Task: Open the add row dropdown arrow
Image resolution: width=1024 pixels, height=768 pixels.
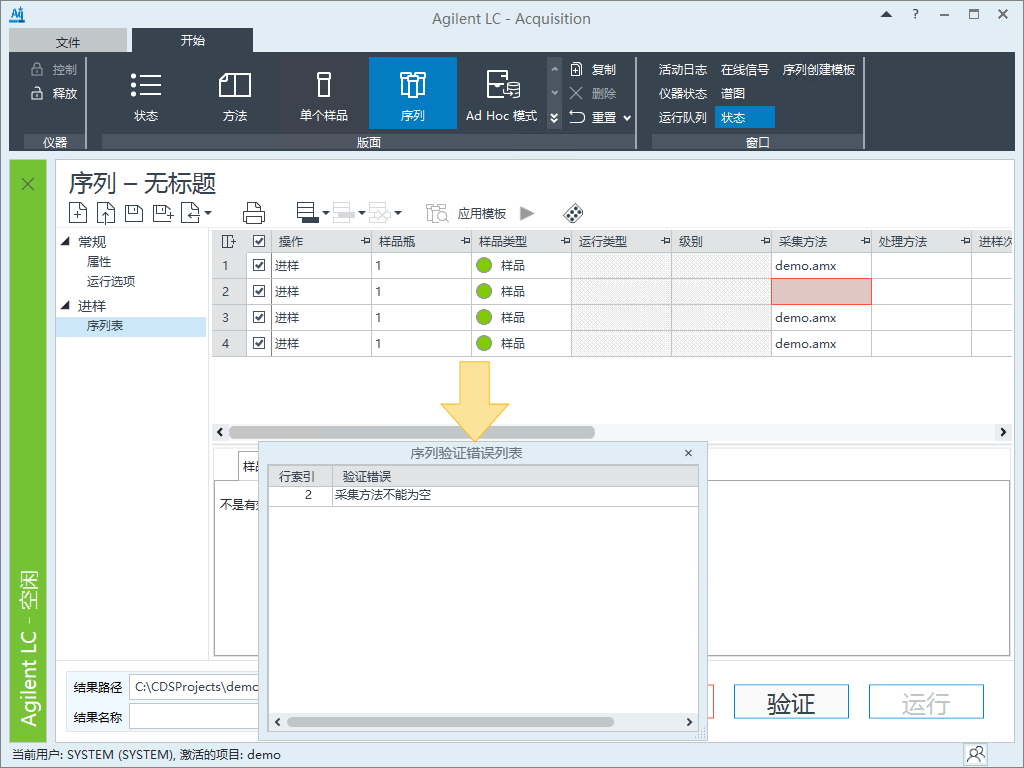Action: click(x=325, y=213)
